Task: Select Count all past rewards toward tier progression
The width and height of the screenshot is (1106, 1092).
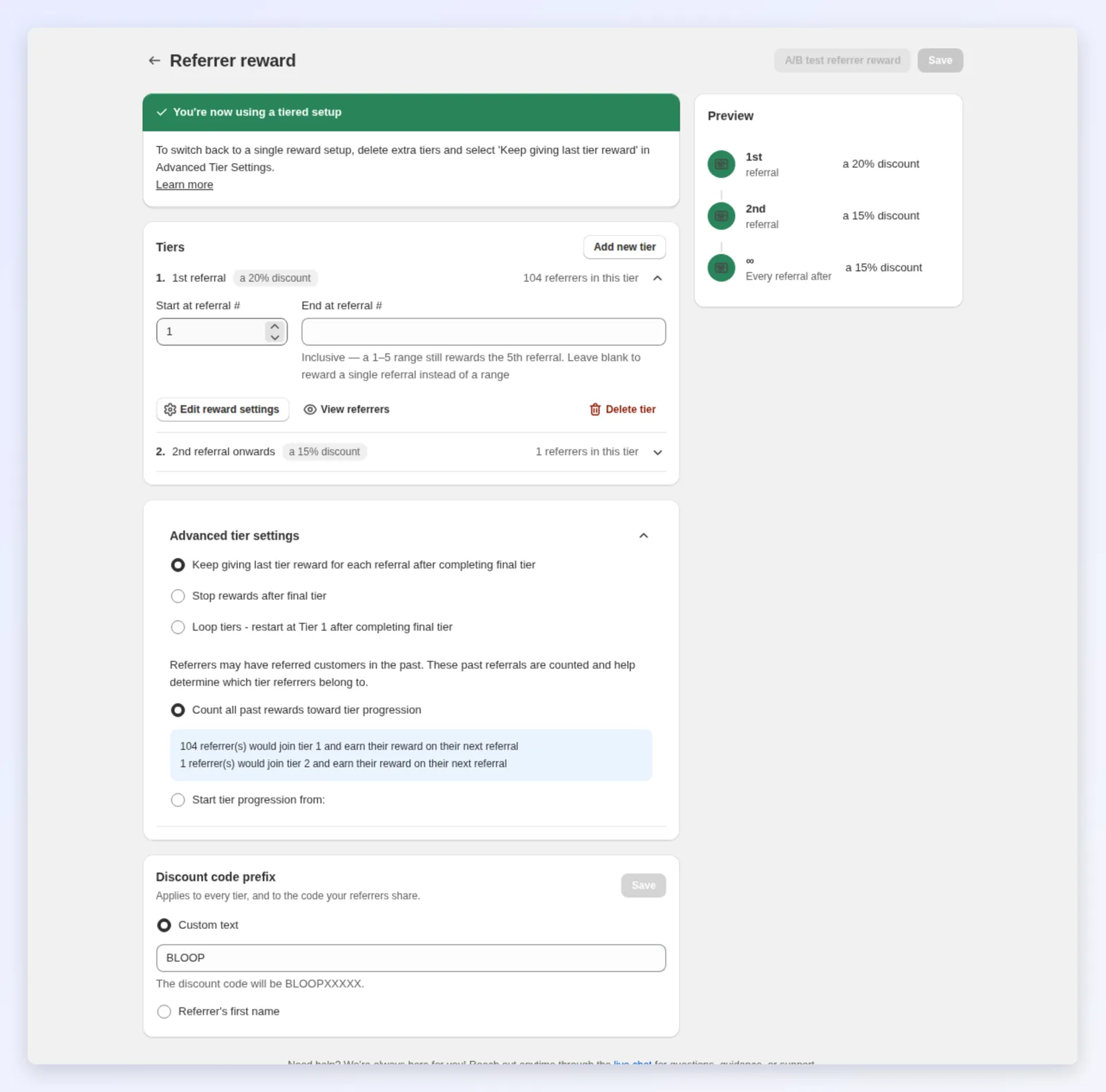Action: coord(178,710)
